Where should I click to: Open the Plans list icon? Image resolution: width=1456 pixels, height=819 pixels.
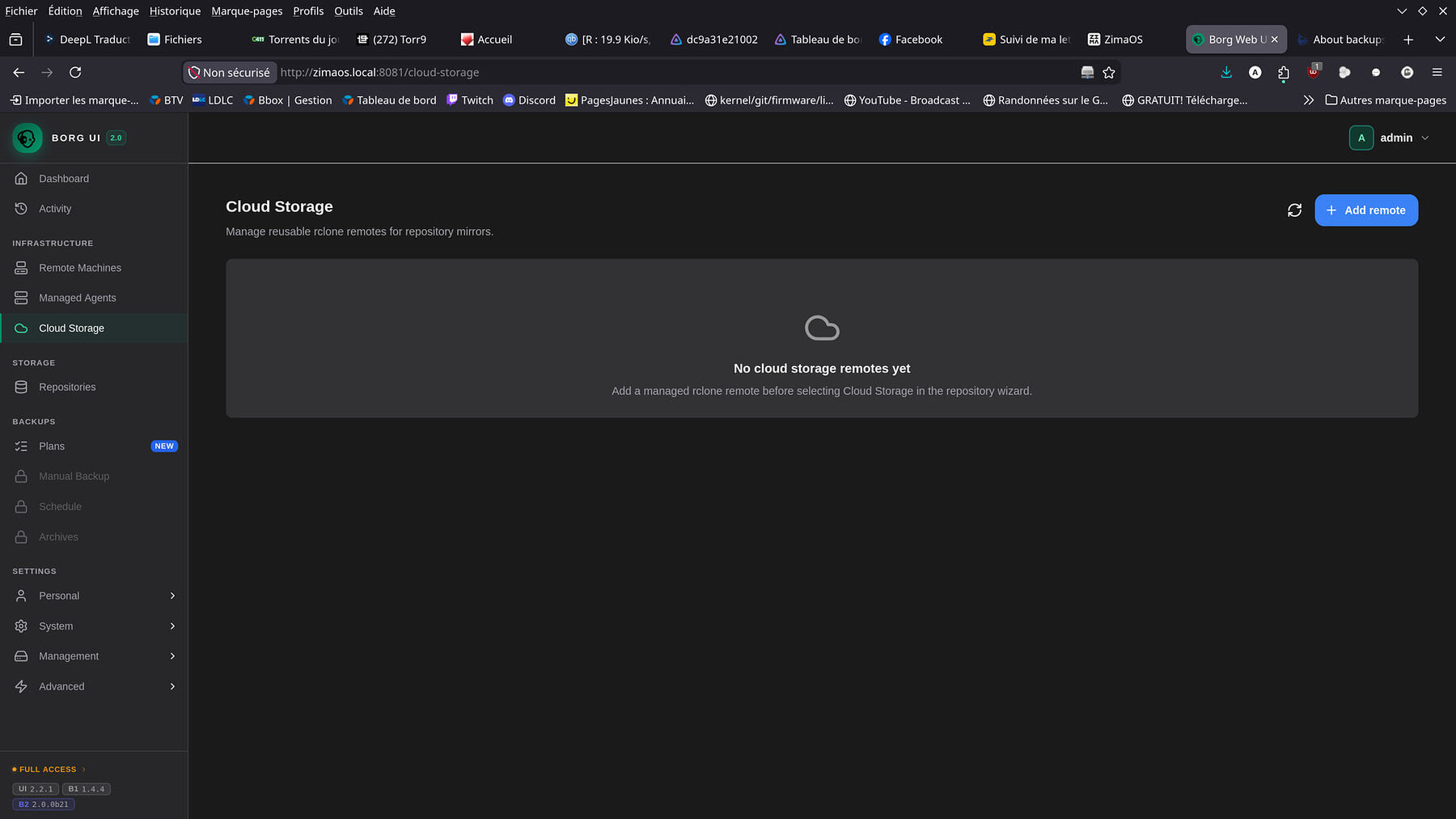(x=21, y=446)
